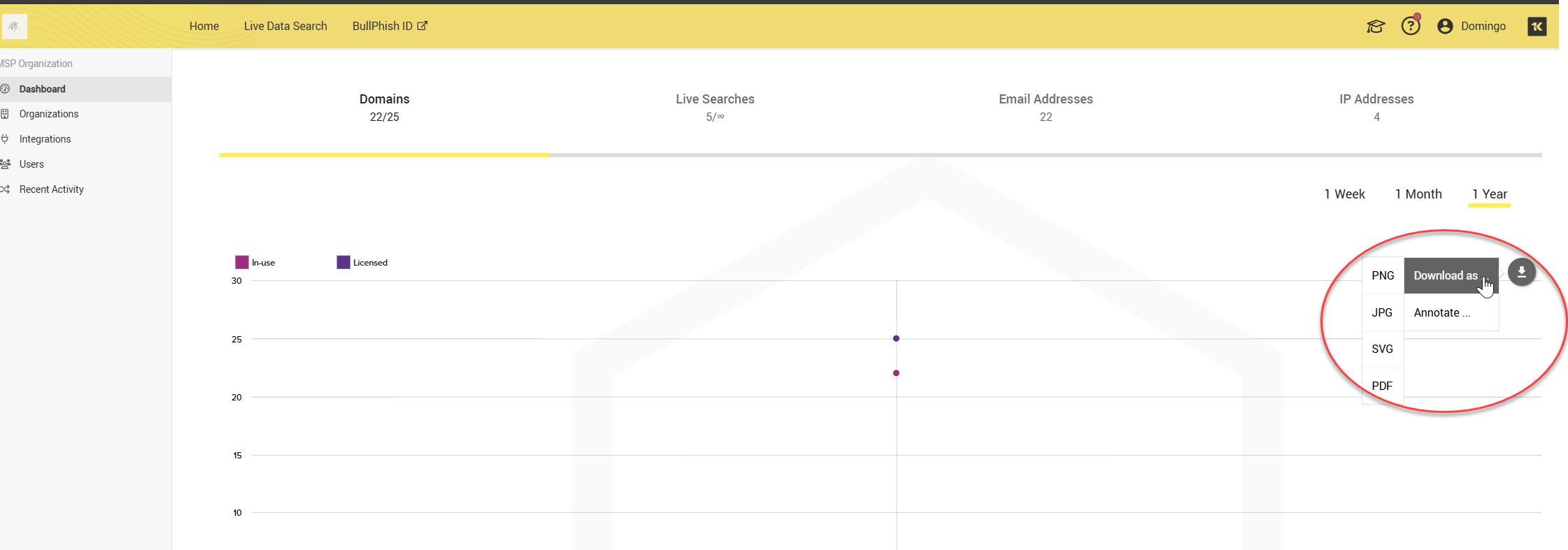Open the Live Data Search page
The height and width of the screenshot is (550, 1568).
click(x=285, y=26)
